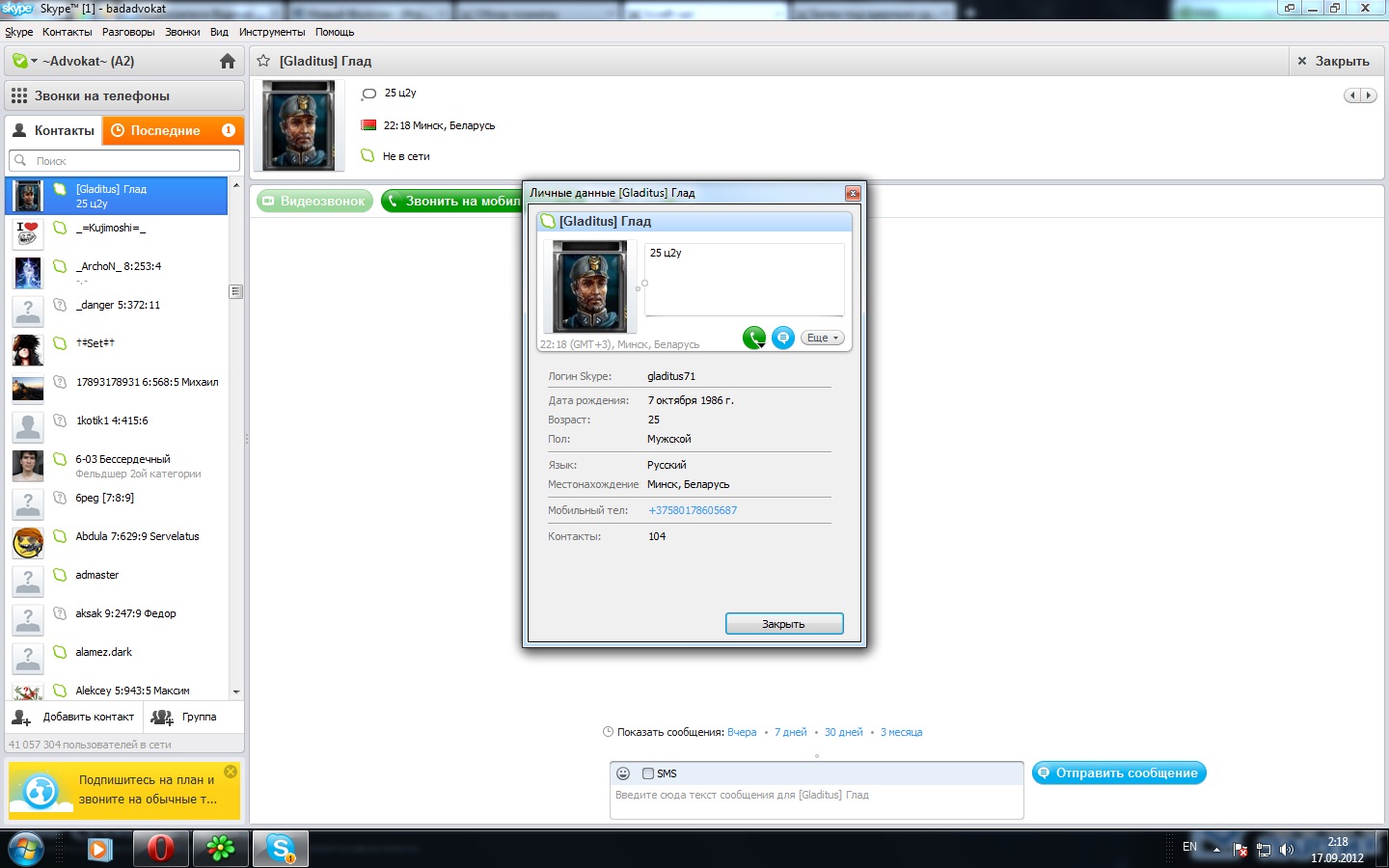Screen dimensions: 1389x868
Task: Select contact 1kotik1 4:415:6
Action: [x=117, y=426]
